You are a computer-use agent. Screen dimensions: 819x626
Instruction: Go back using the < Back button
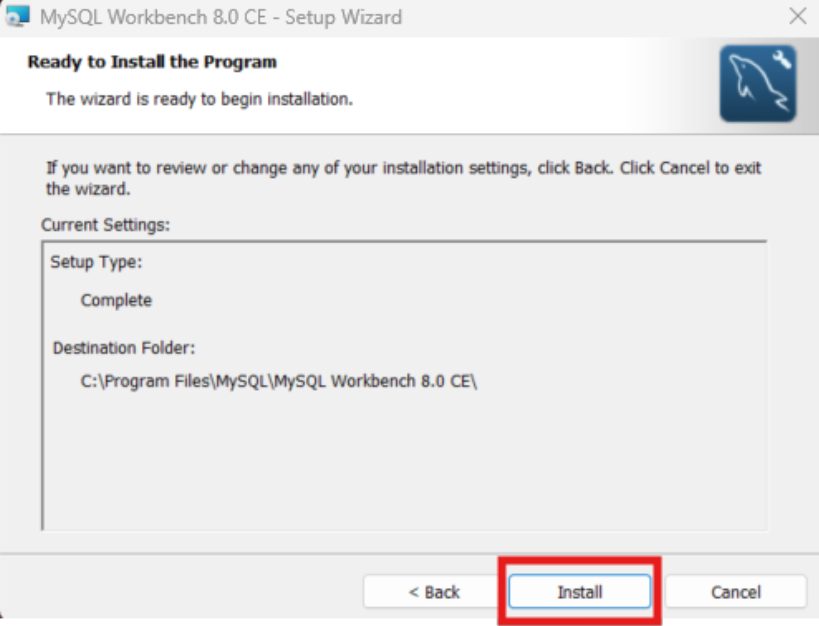[x=434, y=592]
